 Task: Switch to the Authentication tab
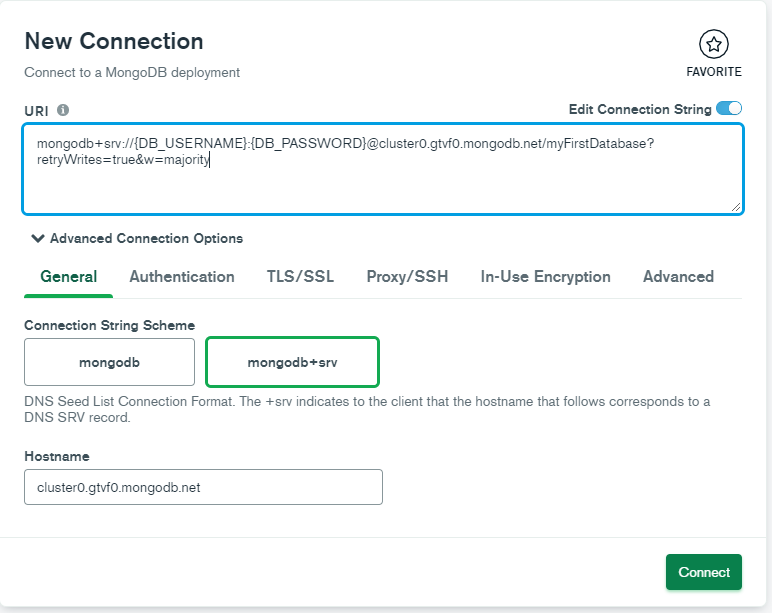(x=182, y=277)
